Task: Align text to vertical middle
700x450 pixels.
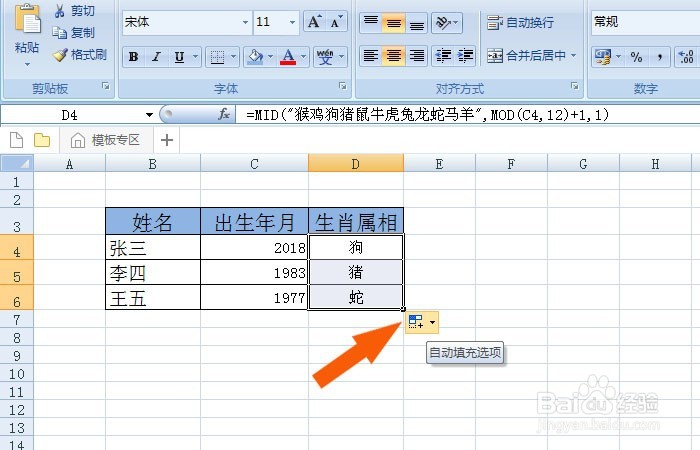Action: [x=393, y=22]
